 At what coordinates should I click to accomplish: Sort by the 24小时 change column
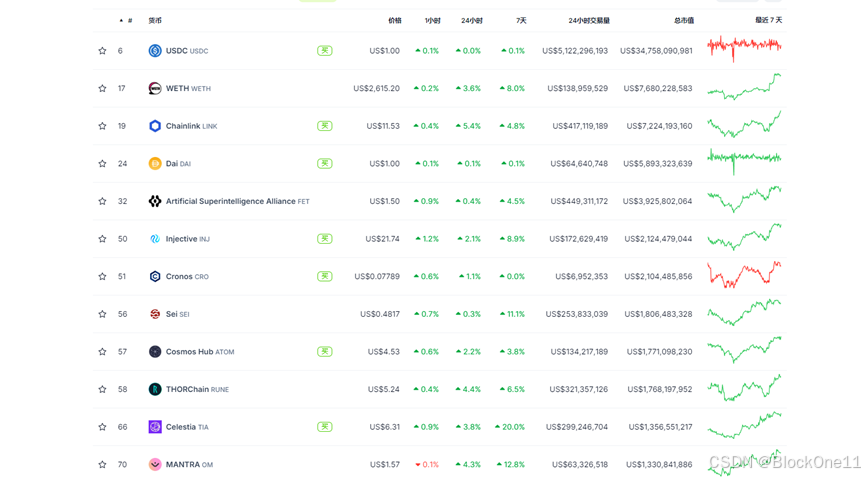472,20
